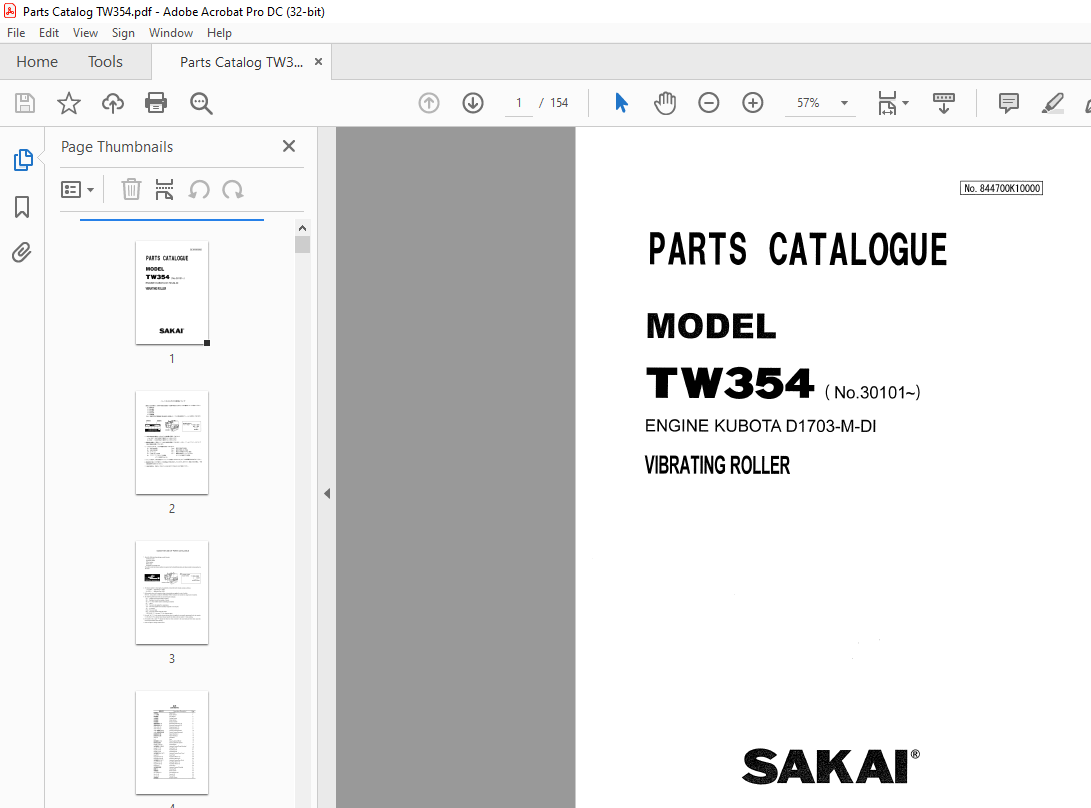Add a comment sticky note

[x=1008, y=103]
